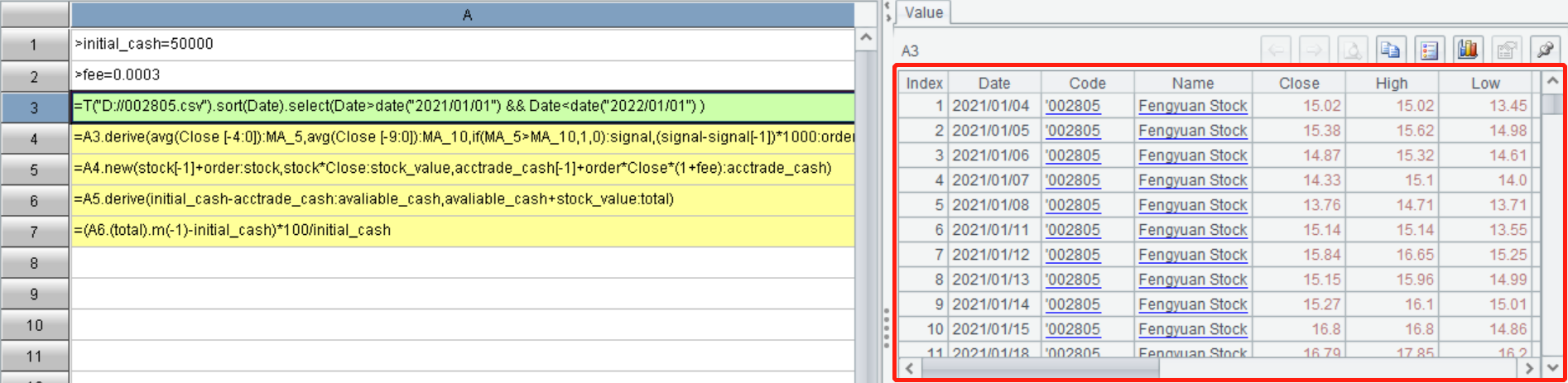Click the back arrow in Value panel

[x=1276, y=50]
